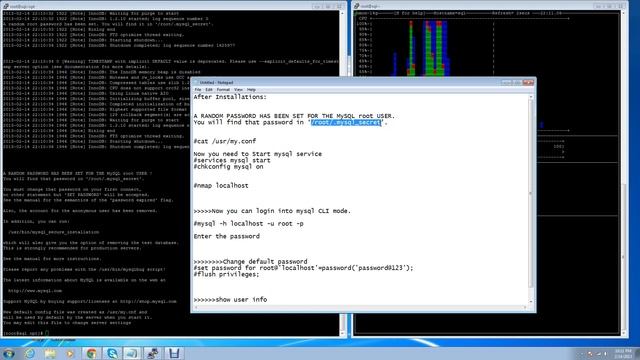This screenshot has height=360, width=640.
Task: Click 'Now you need to Start mysql service' line
Action: (258, 154)
